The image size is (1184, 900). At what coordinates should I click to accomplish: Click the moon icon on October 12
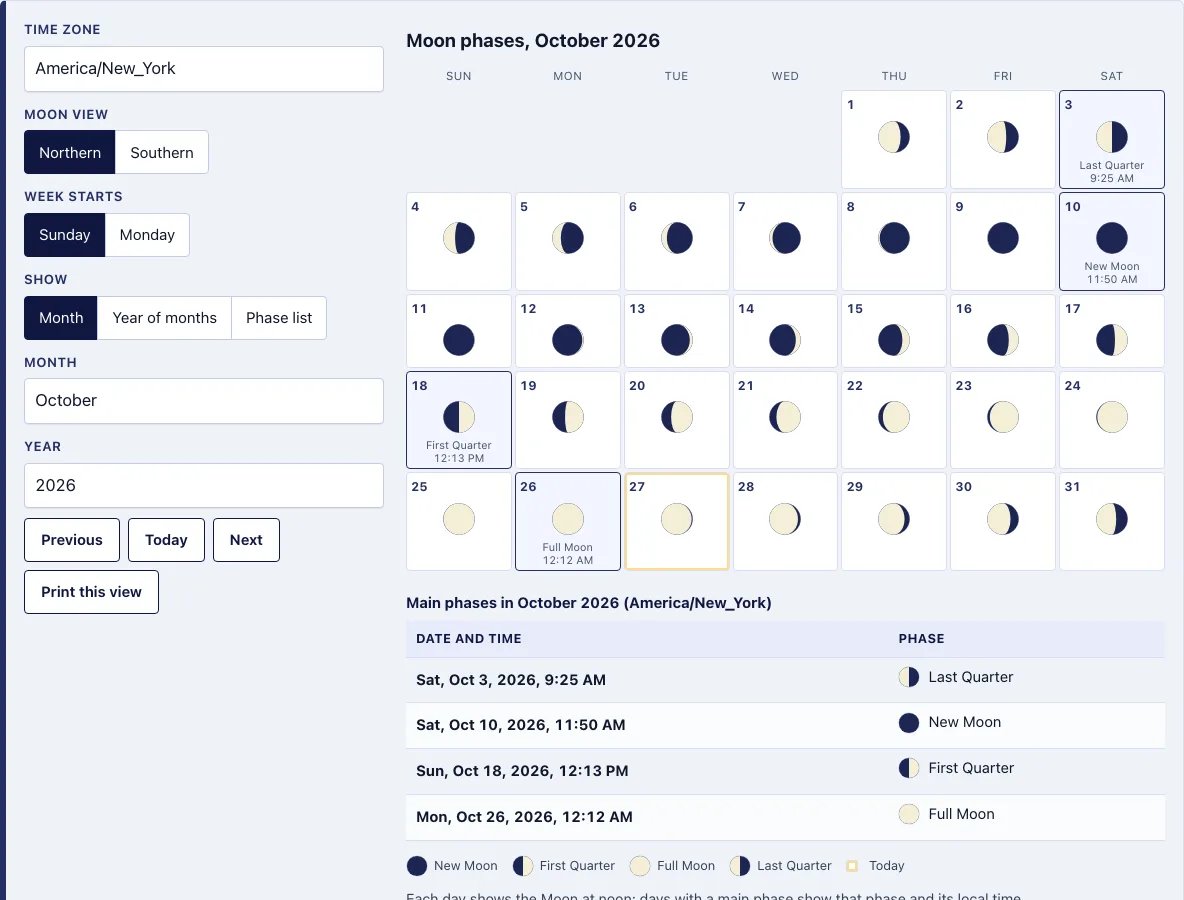tap(567, 341)
